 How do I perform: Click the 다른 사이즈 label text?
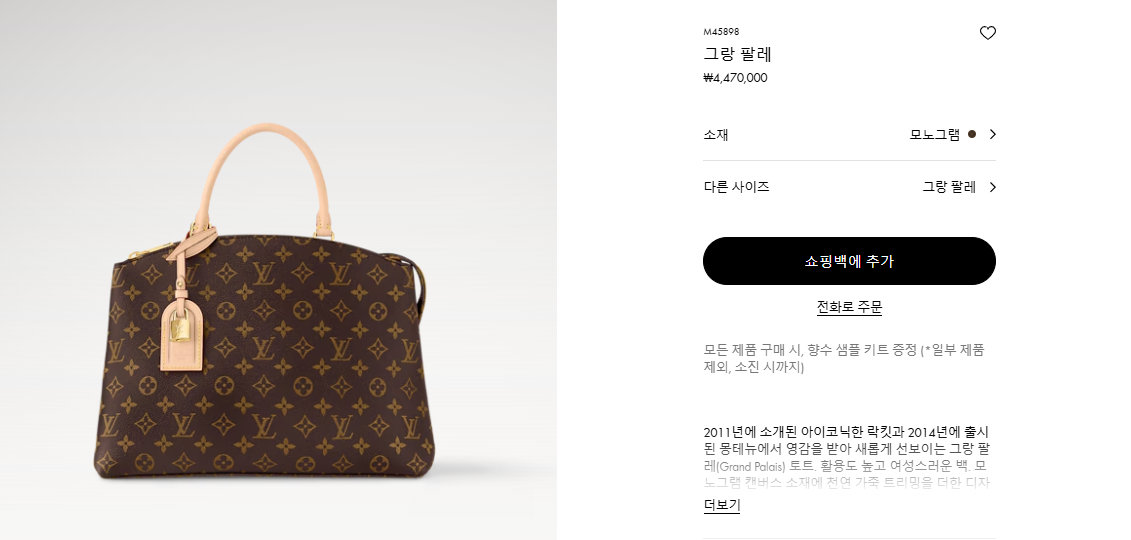[736, 187]
